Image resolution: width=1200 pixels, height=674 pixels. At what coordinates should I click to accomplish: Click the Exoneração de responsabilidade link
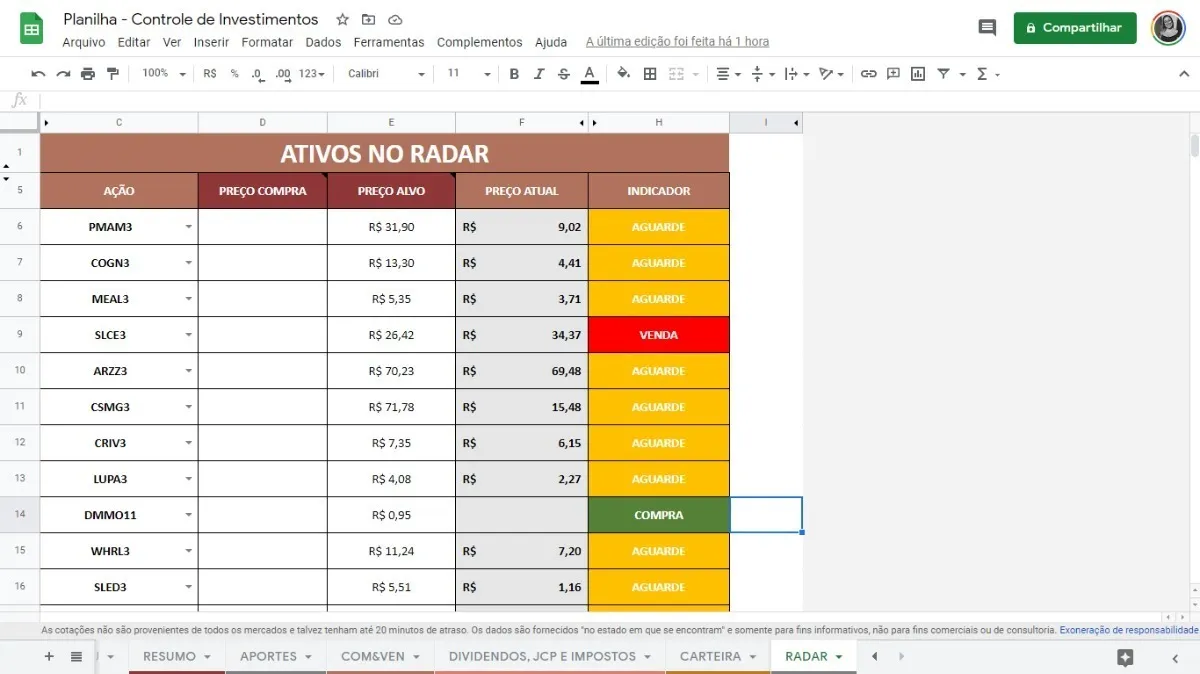pos(1128,630)
